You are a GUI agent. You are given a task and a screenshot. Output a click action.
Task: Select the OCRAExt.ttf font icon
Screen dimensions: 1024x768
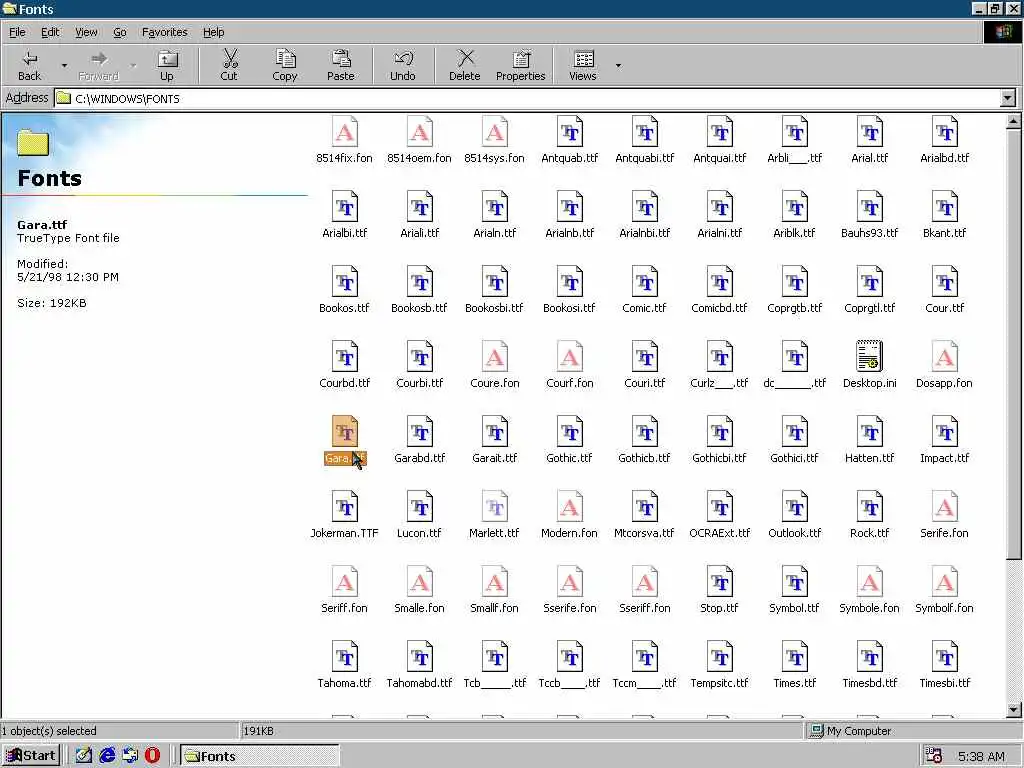pyautogui.click(x=720, y=515)
